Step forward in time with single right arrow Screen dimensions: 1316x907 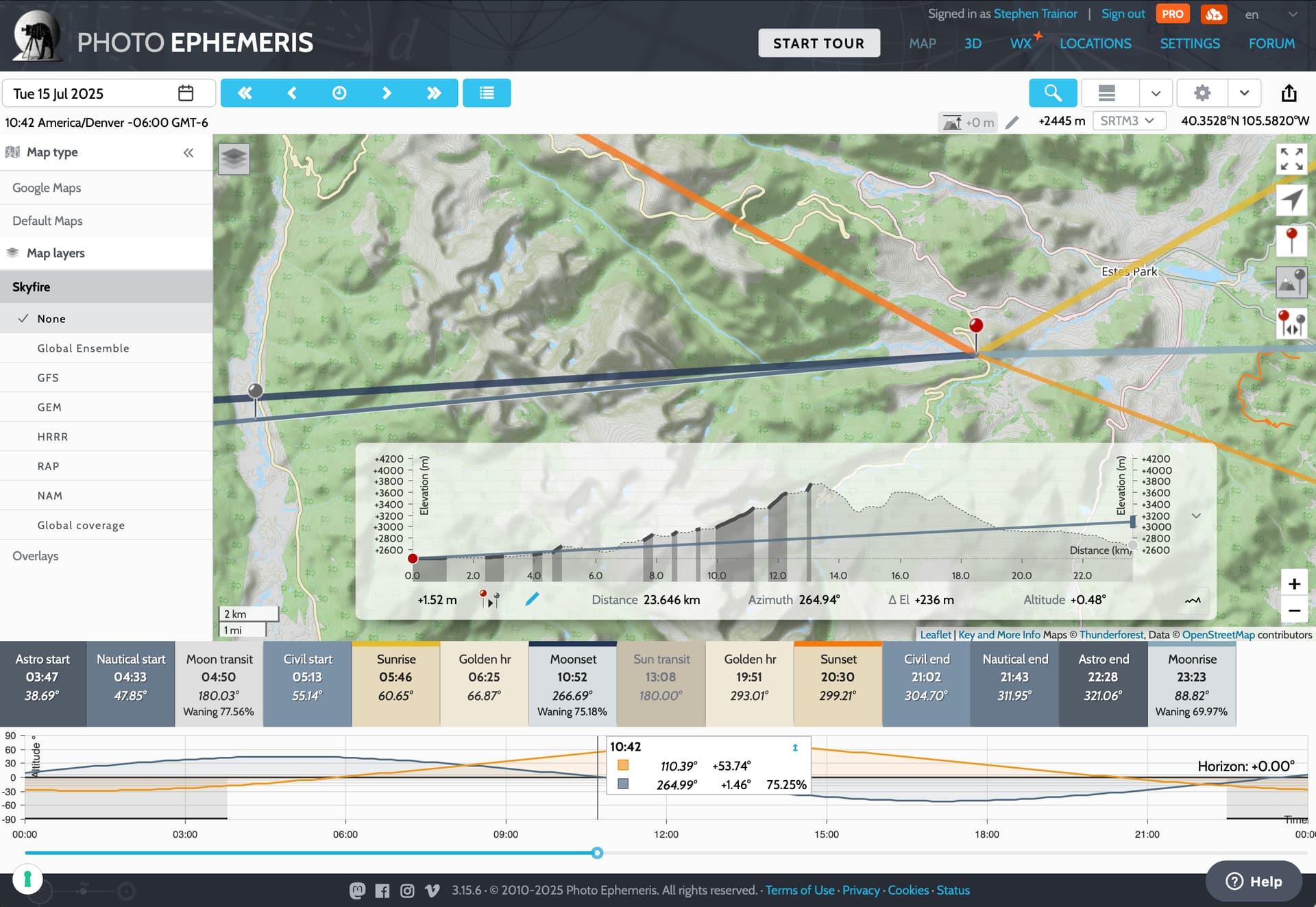point(387,93)
